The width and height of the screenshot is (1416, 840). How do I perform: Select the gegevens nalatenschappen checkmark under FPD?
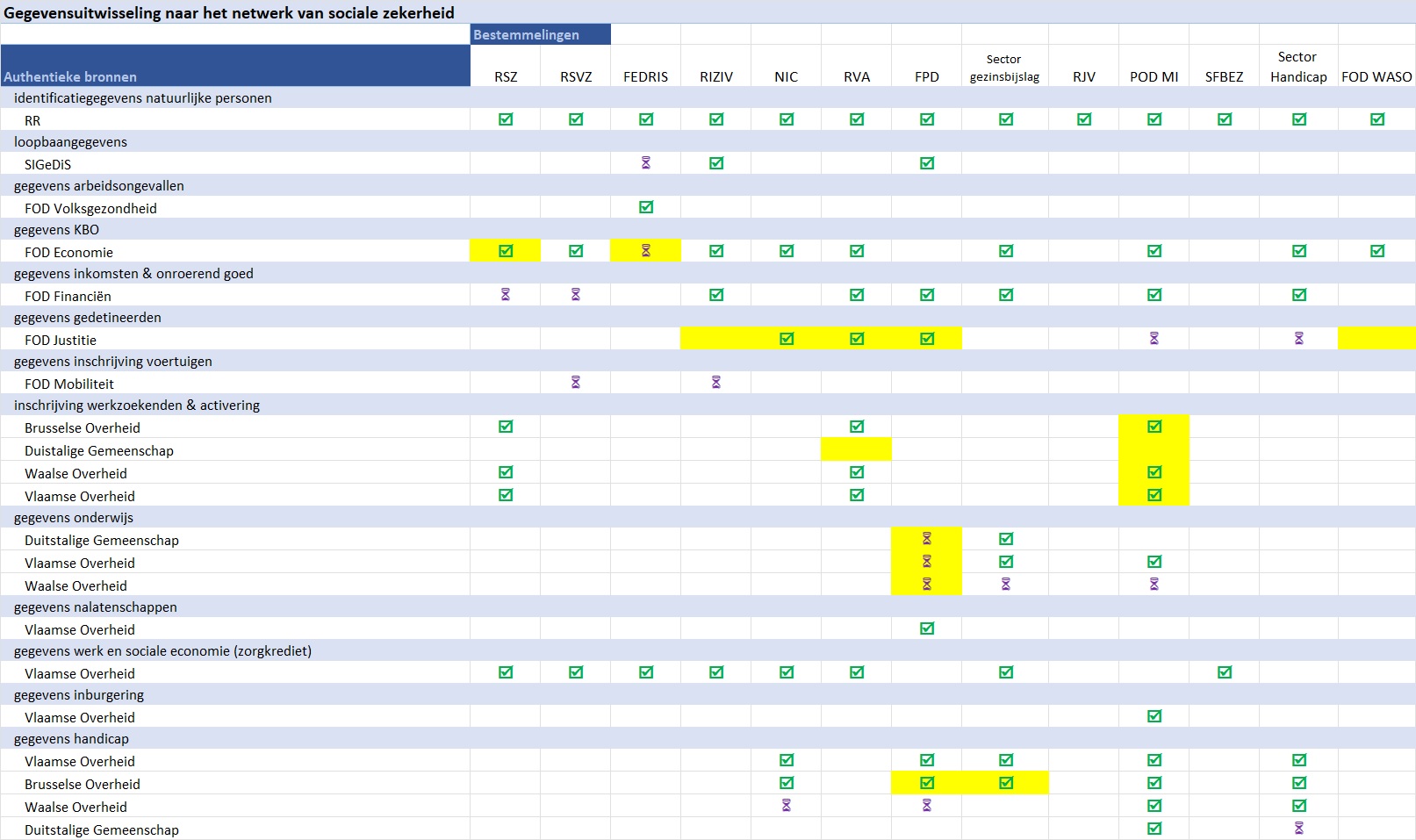tap(927, 628)
